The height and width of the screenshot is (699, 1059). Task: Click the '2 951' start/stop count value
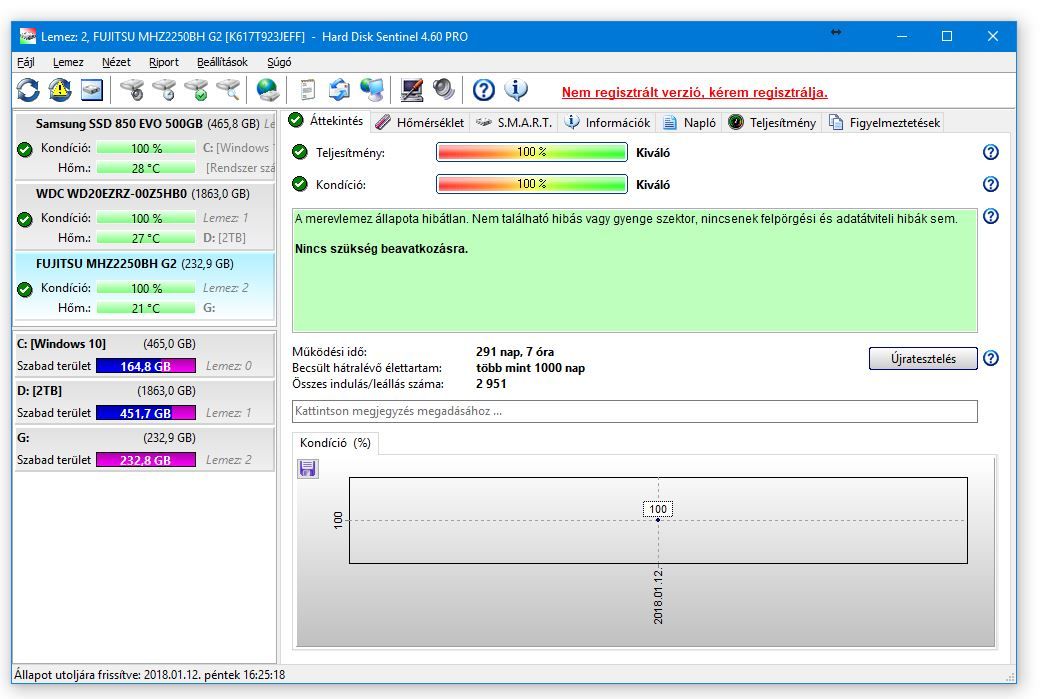(x=491, y=384)
